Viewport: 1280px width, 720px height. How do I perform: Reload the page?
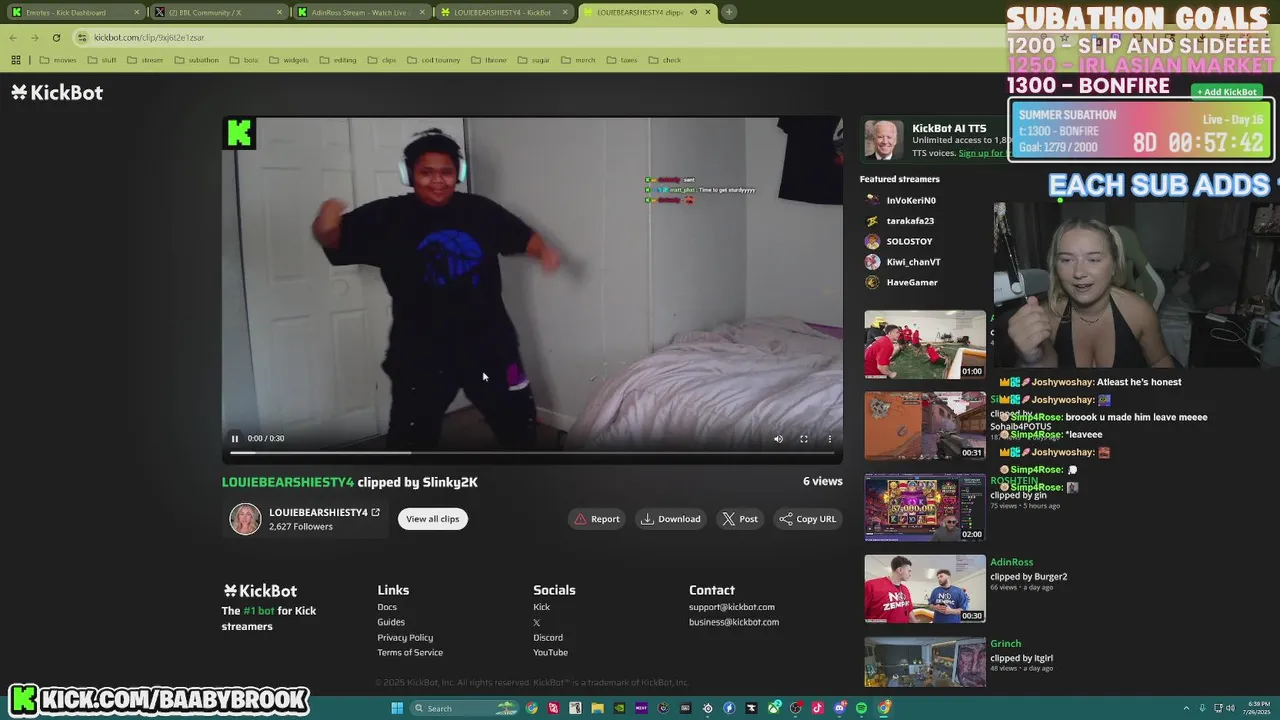56,37
